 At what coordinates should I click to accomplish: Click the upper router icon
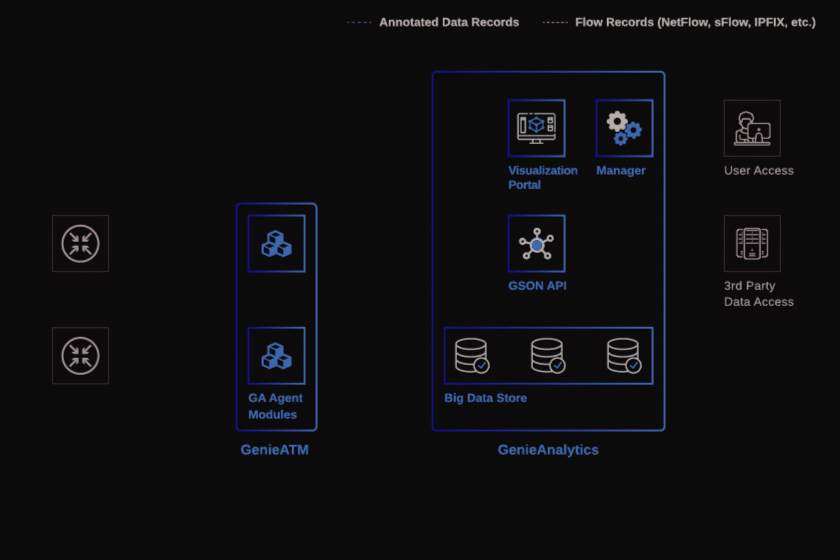coord(80,244)
